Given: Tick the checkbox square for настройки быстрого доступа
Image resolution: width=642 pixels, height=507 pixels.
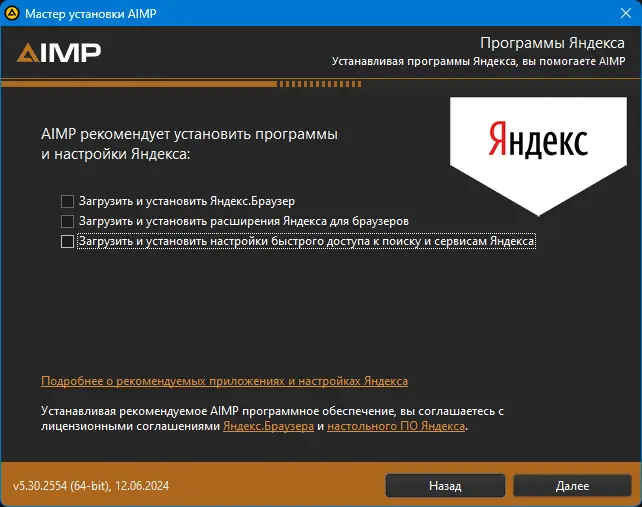Looking at the screenshot, I should click(x=67, y=241).
